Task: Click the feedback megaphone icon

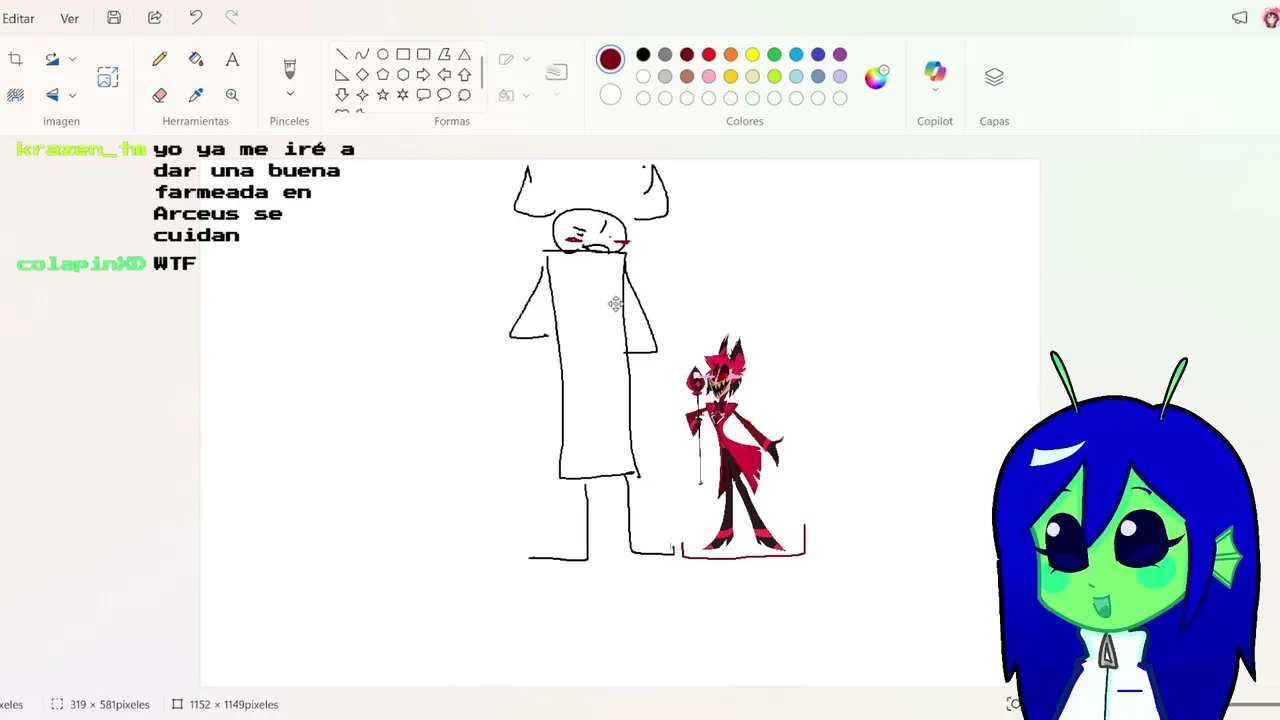Action: coord(1240,18)
